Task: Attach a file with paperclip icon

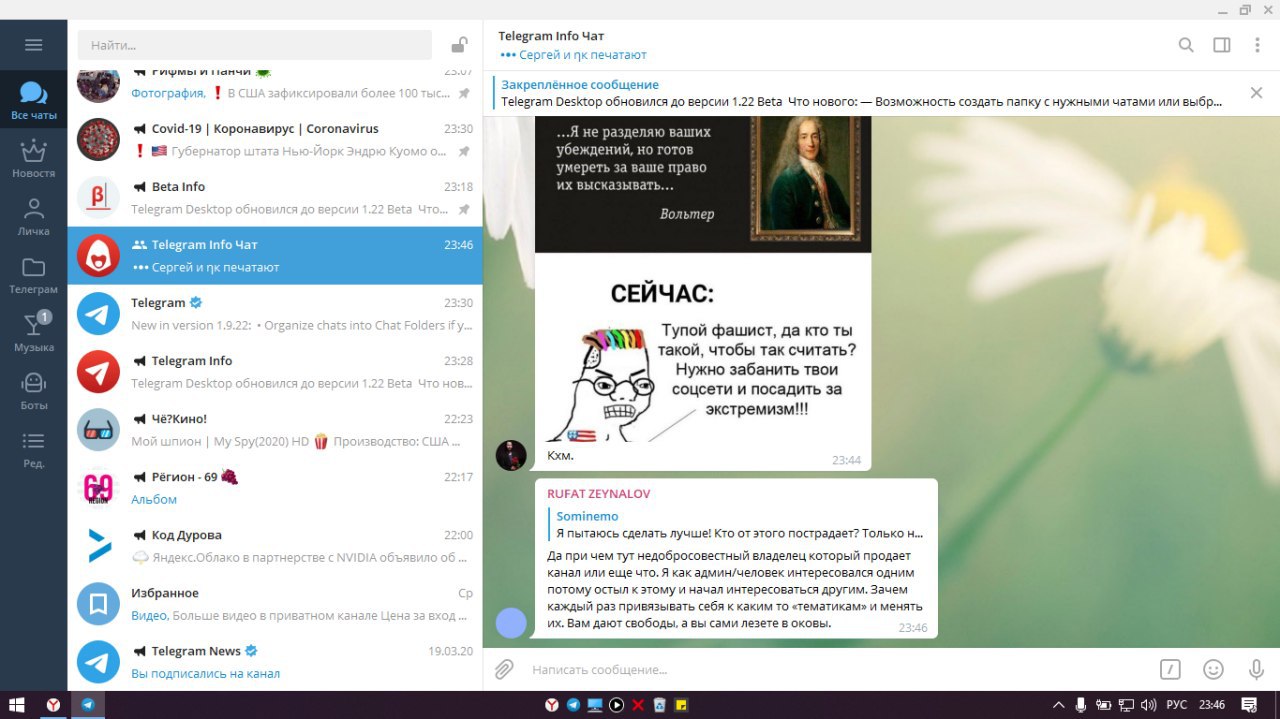Action: coord(505,669)
